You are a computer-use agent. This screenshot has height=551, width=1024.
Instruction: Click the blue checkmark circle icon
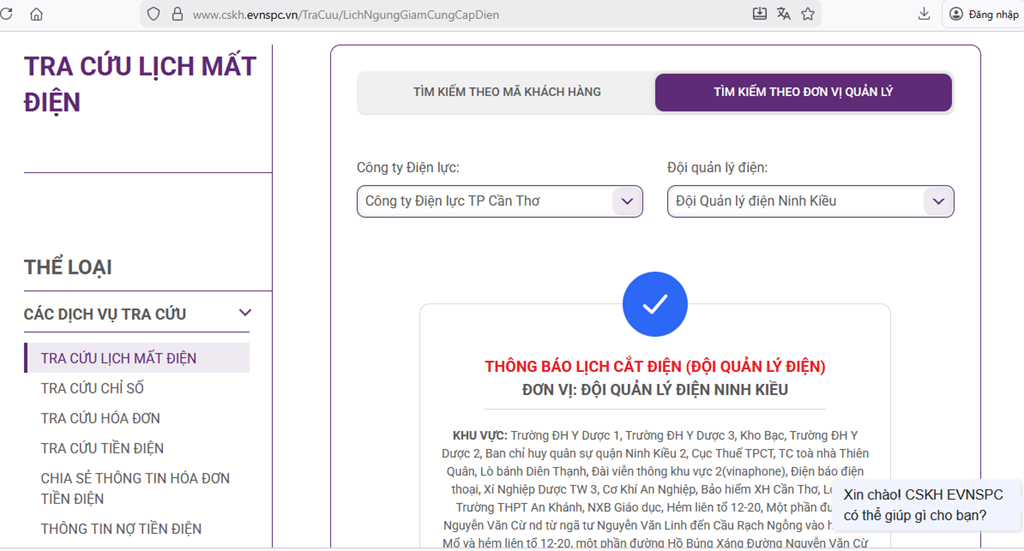pyautogui.click(x=654, y=304)
